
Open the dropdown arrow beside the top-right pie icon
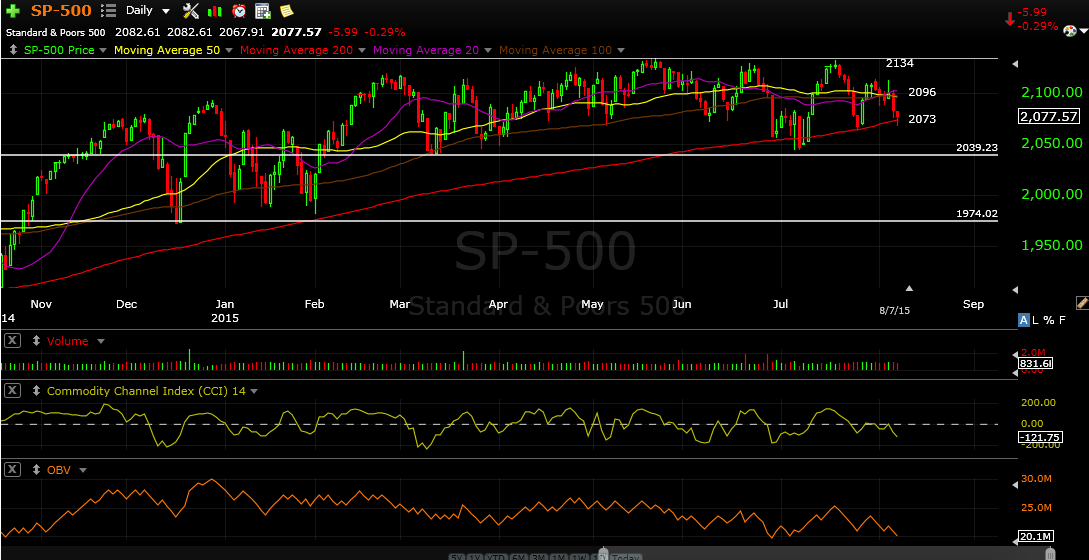point(1083,31)
